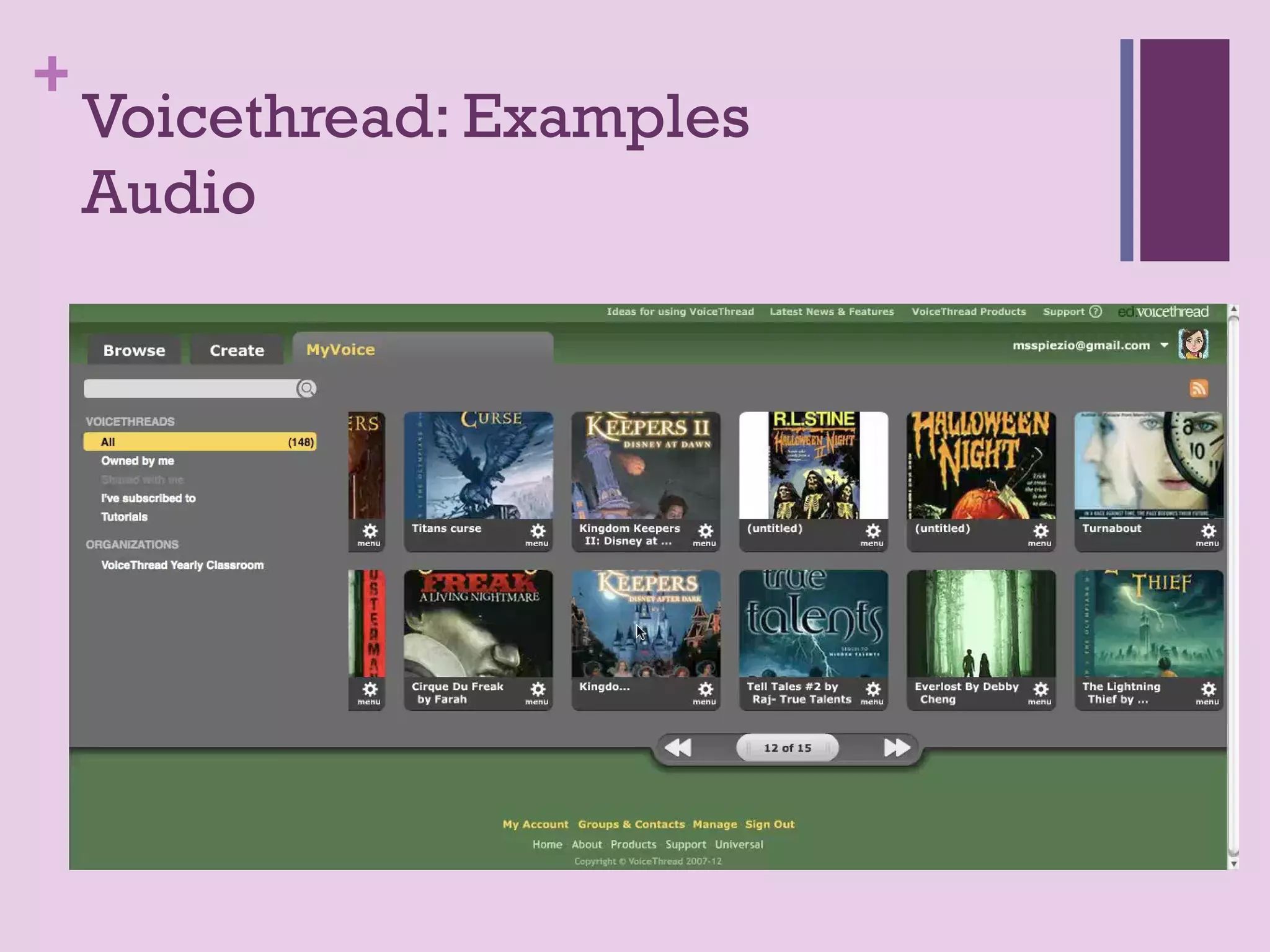Screen dimensions: 1270x952
Task: Open gear menu for Titans curse
Action: [x=537, y=534]
